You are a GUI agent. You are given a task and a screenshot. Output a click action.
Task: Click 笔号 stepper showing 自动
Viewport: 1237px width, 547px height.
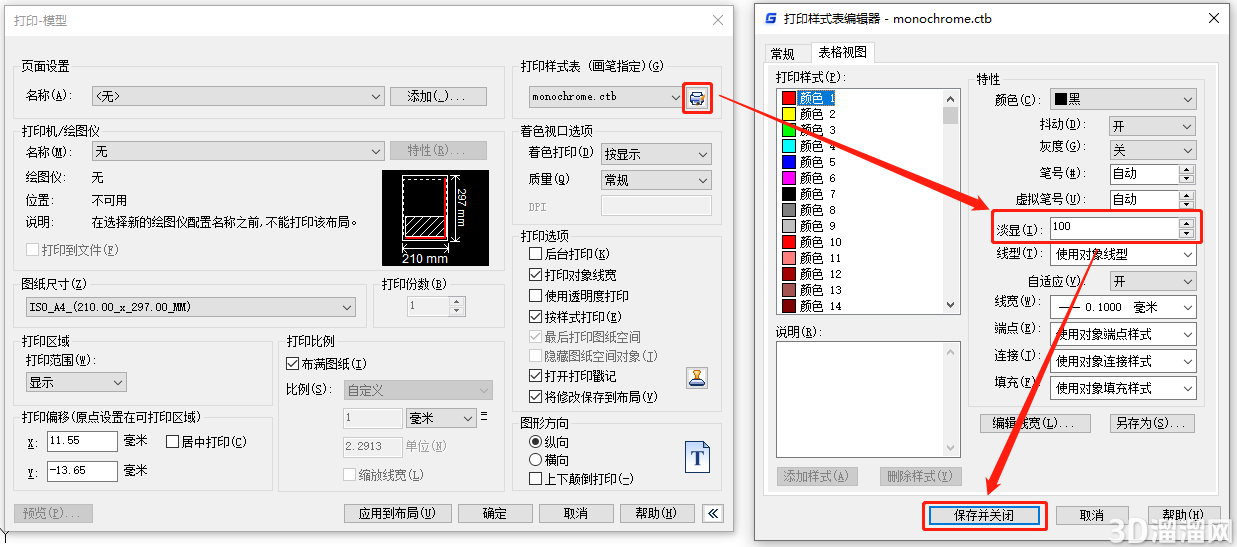click(1152, 173)
